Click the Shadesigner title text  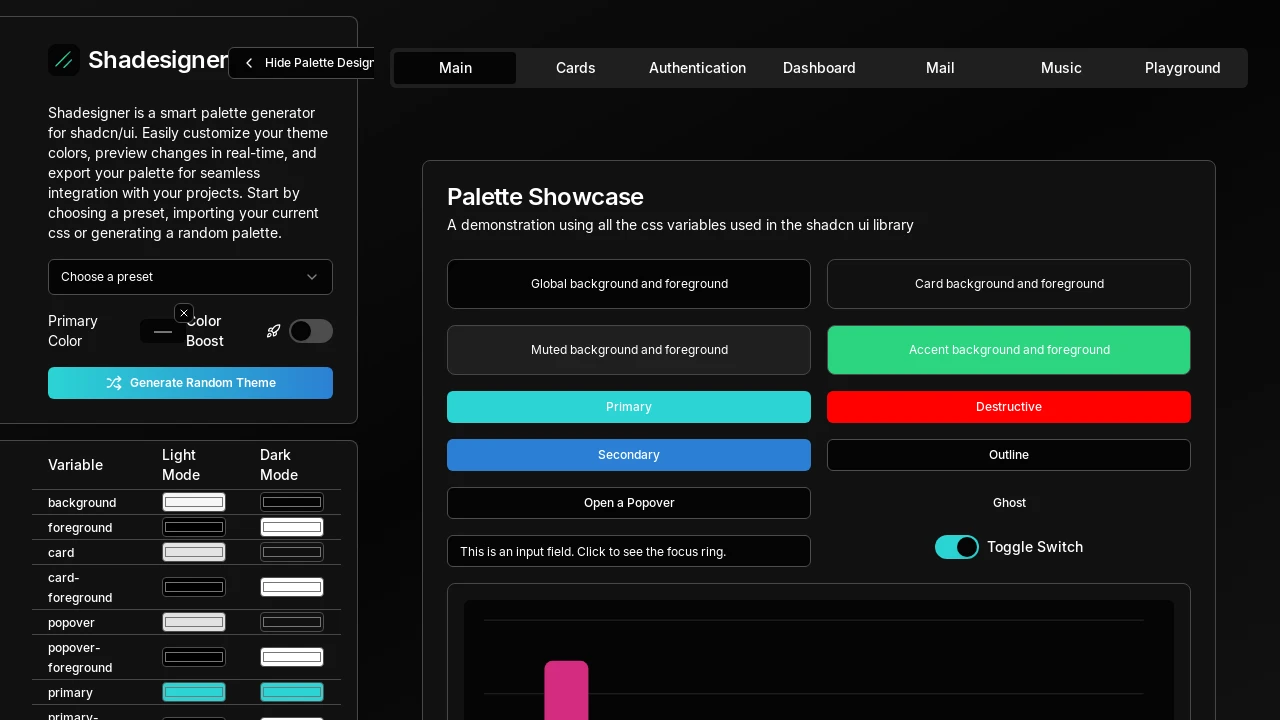pos(159,60)
